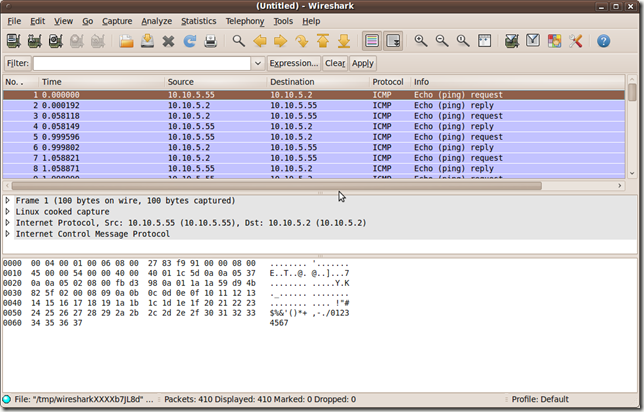Image resolution: width=644 pixels, height=412 pixels.
Task: Go back in packet history
Action: pyautogui.click(x=260, y=41)
